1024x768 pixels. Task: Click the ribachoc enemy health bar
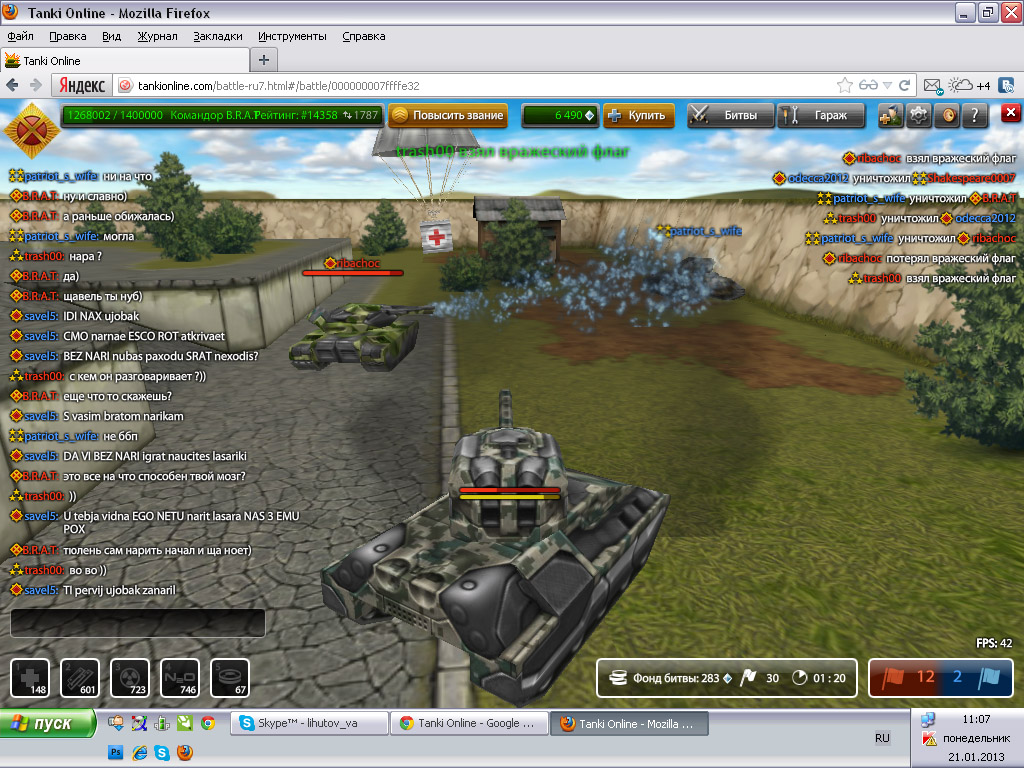click(x=353, y=273)
